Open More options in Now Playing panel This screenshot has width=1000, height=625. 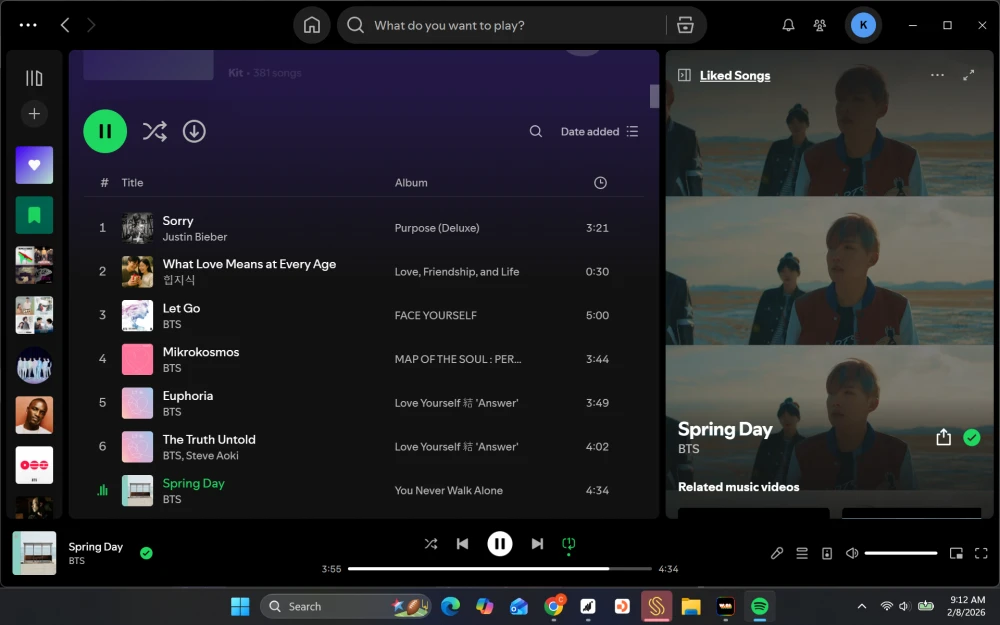pos(937,75)
